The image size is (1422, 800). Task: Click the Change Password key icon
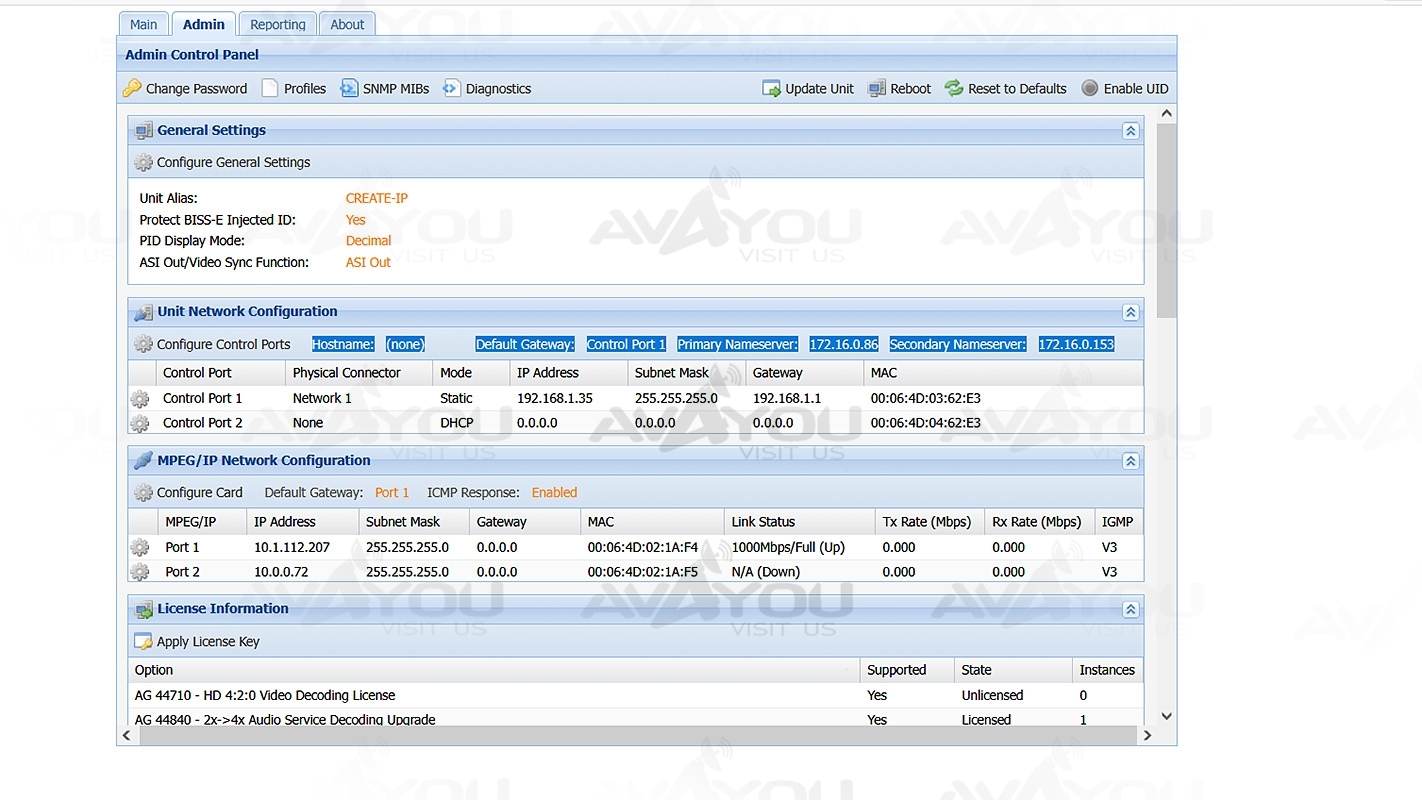[132, 89]
